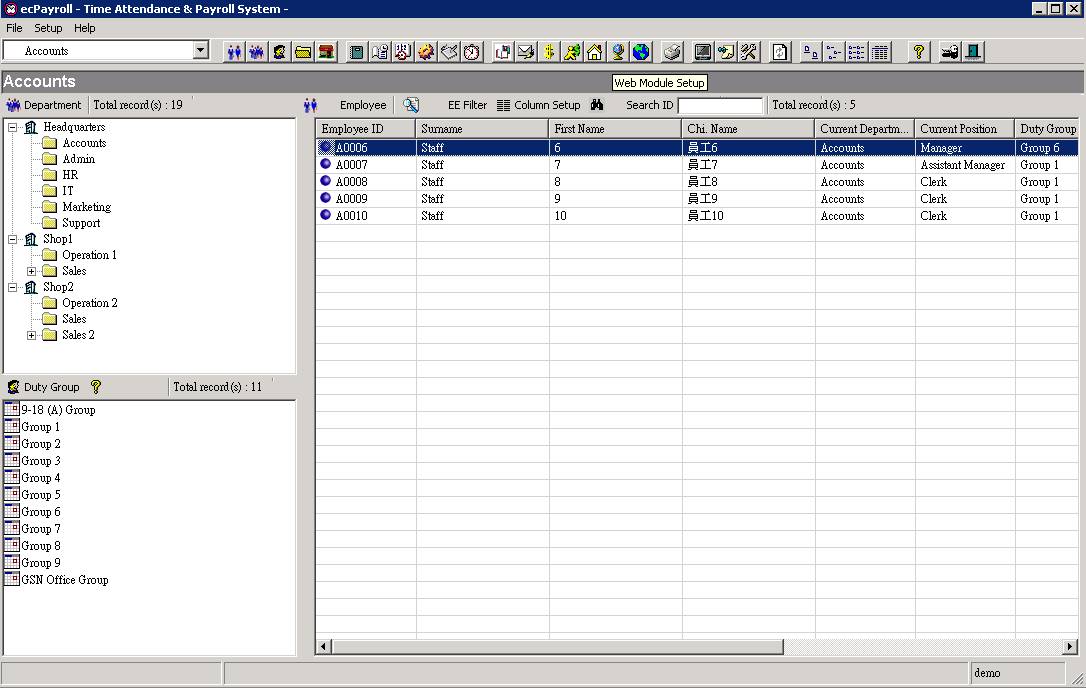Image resolution: width=1086 pixels, height=688 pixels.
Task: Open the Setup menu
Action: (48, 28)
